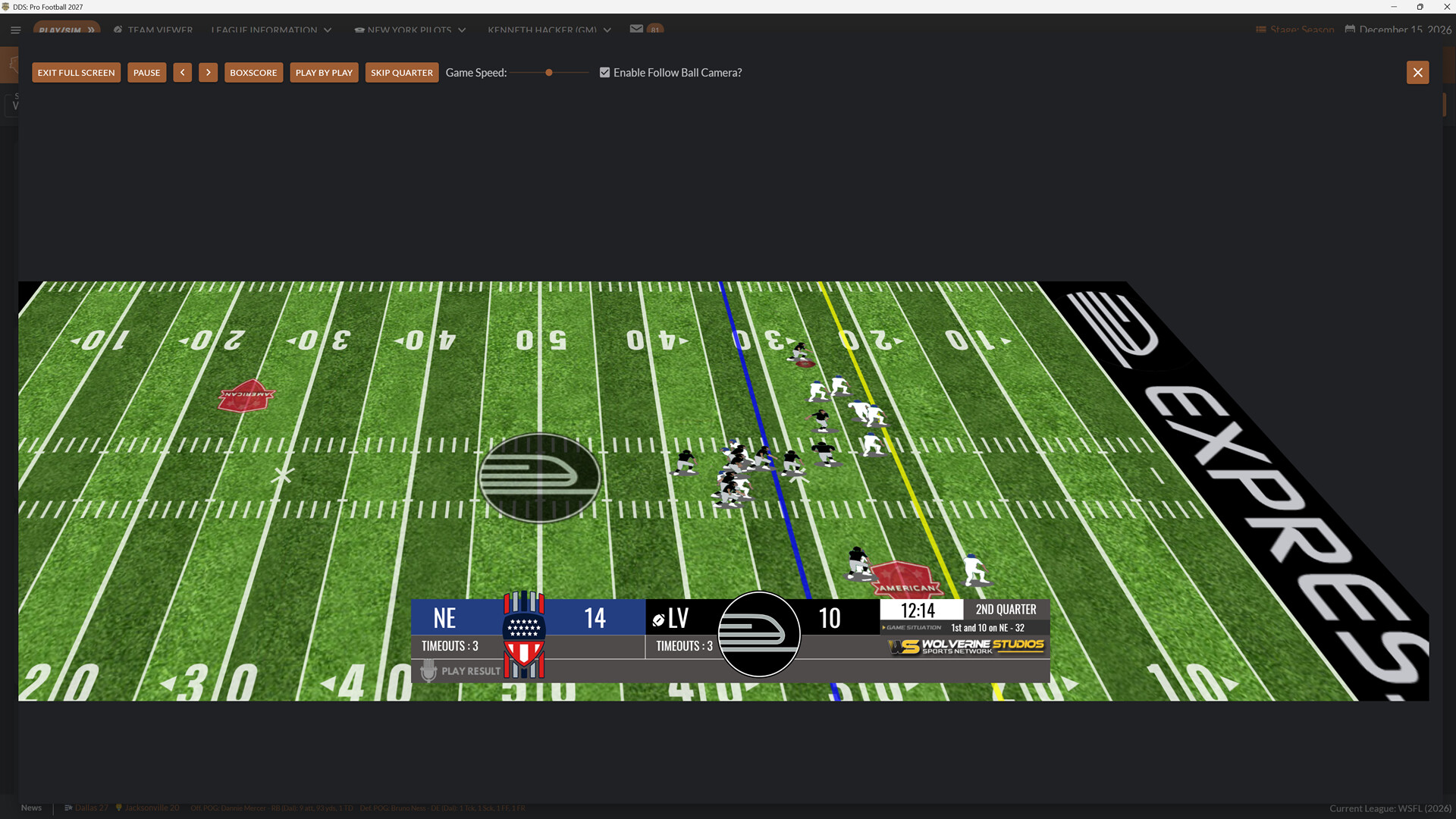The height and width of the screenshot is (819, 1456).
Task: Expand the League Information dropdown
Action: pos(271,30)
